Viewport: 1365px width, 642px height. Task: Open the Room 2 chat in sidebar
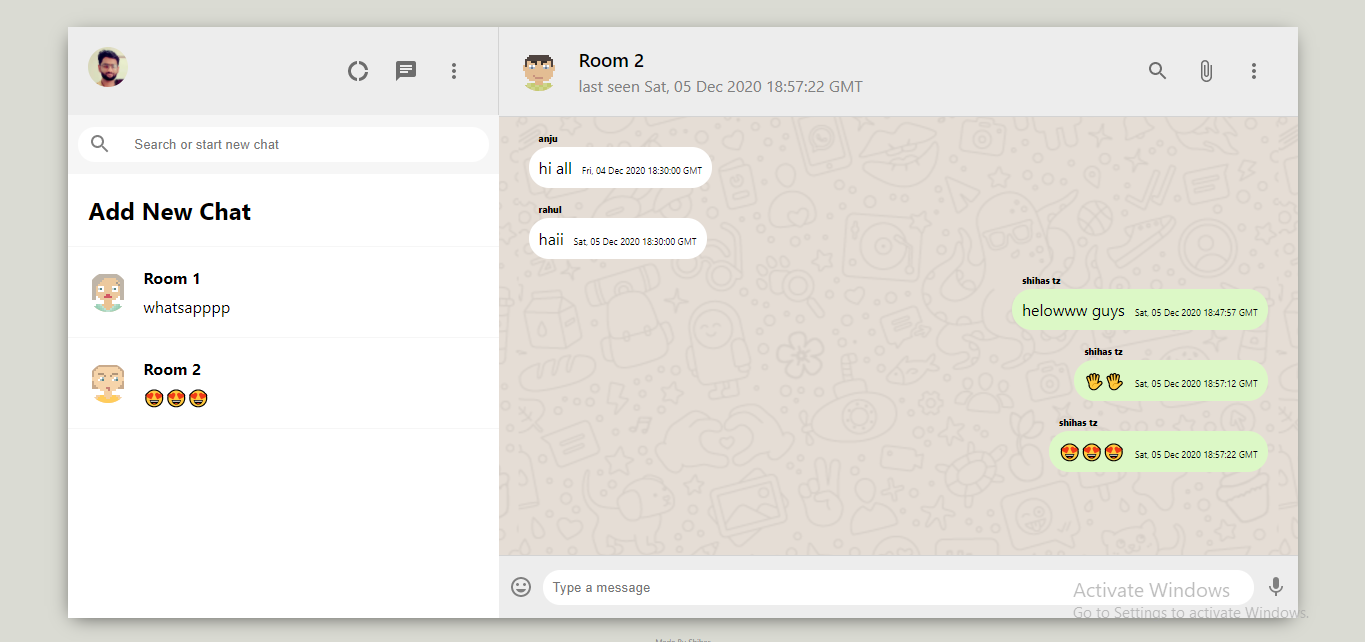pyautogui.click(x=283, y=383)
